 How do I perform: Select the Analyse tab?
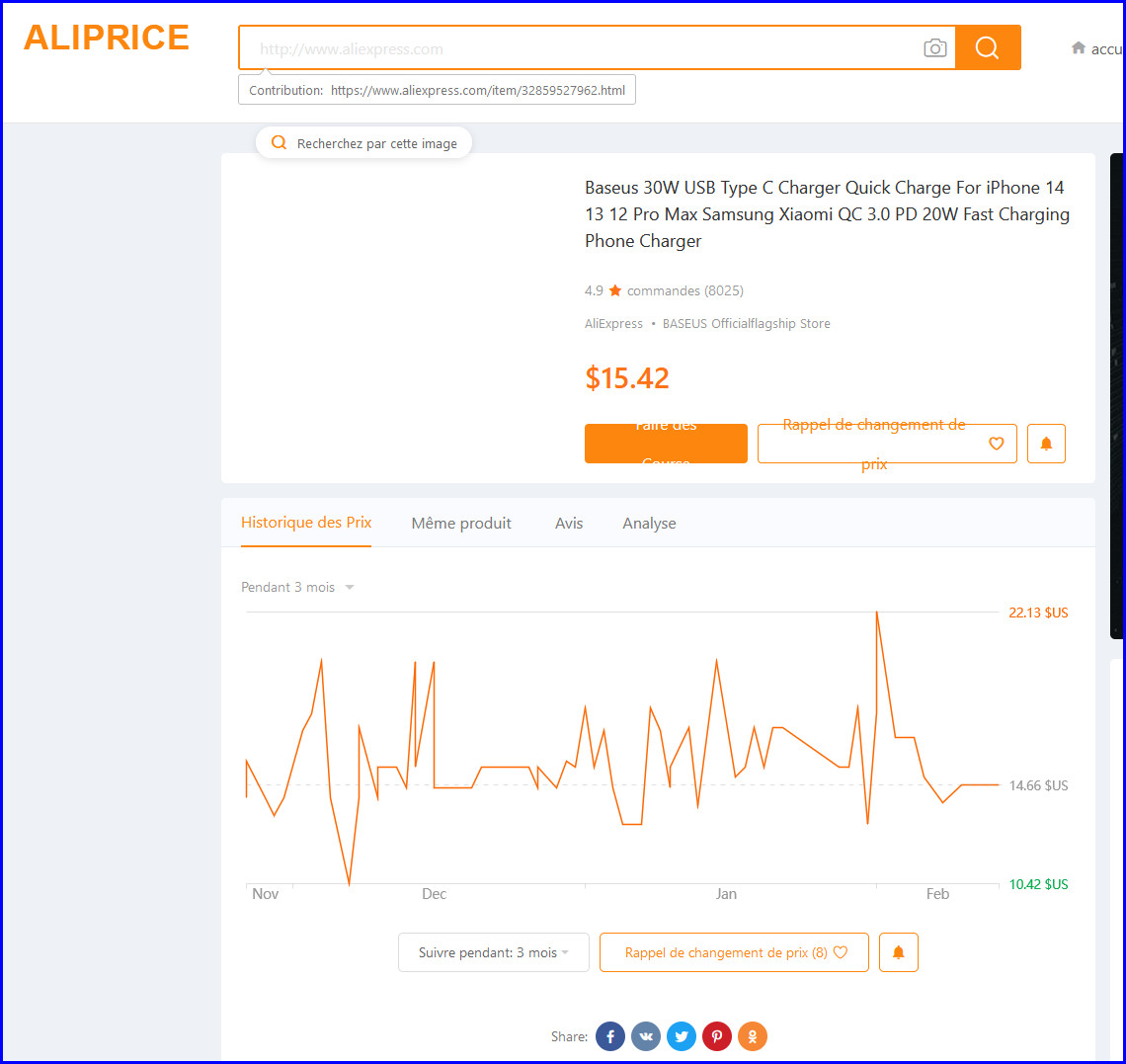pyautogui.click(x=649, y=524)
